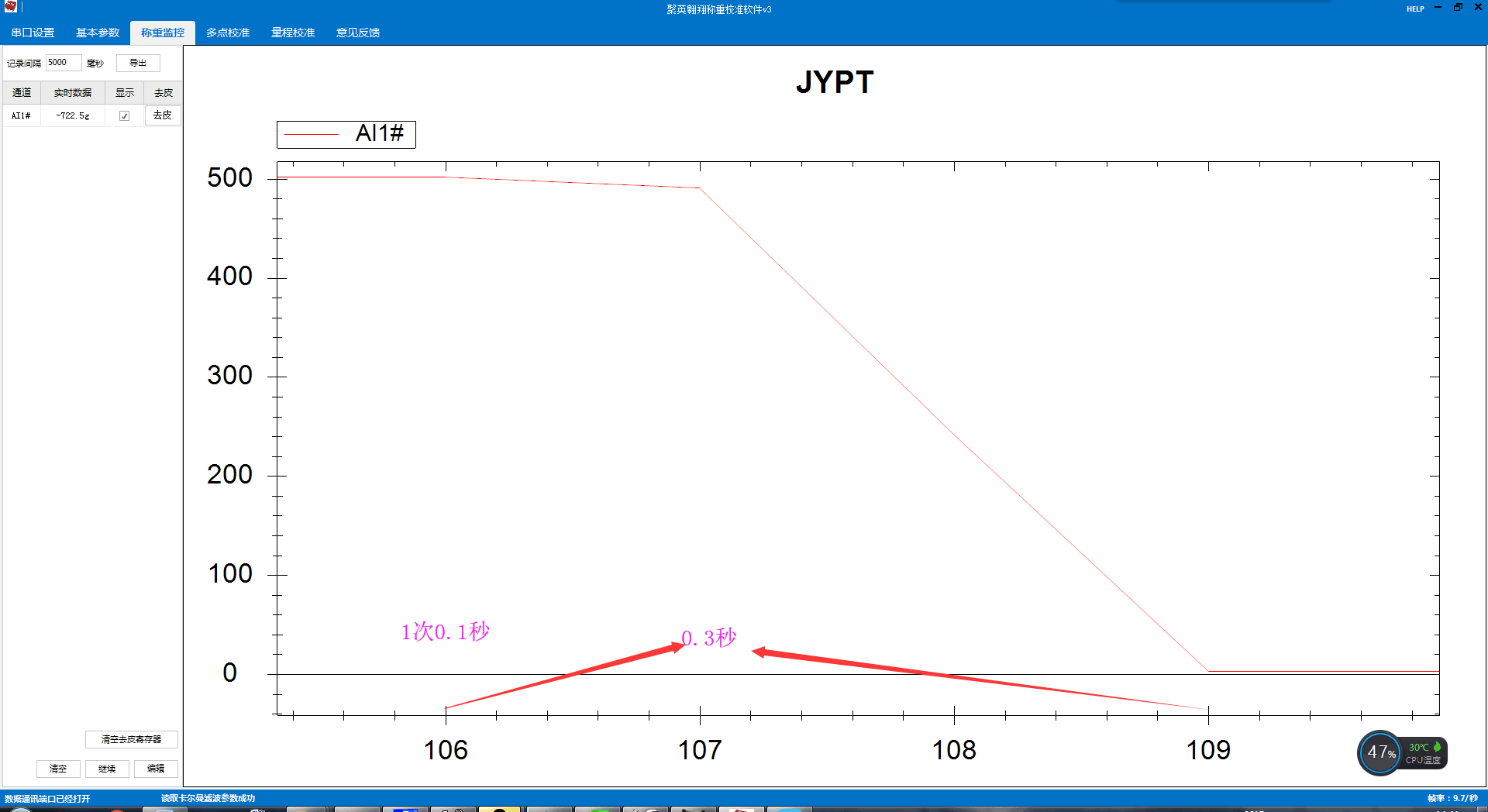1488x812 pixels.
Task: Click the 清空 button at bottom left
Action: (x=58, y=769)
